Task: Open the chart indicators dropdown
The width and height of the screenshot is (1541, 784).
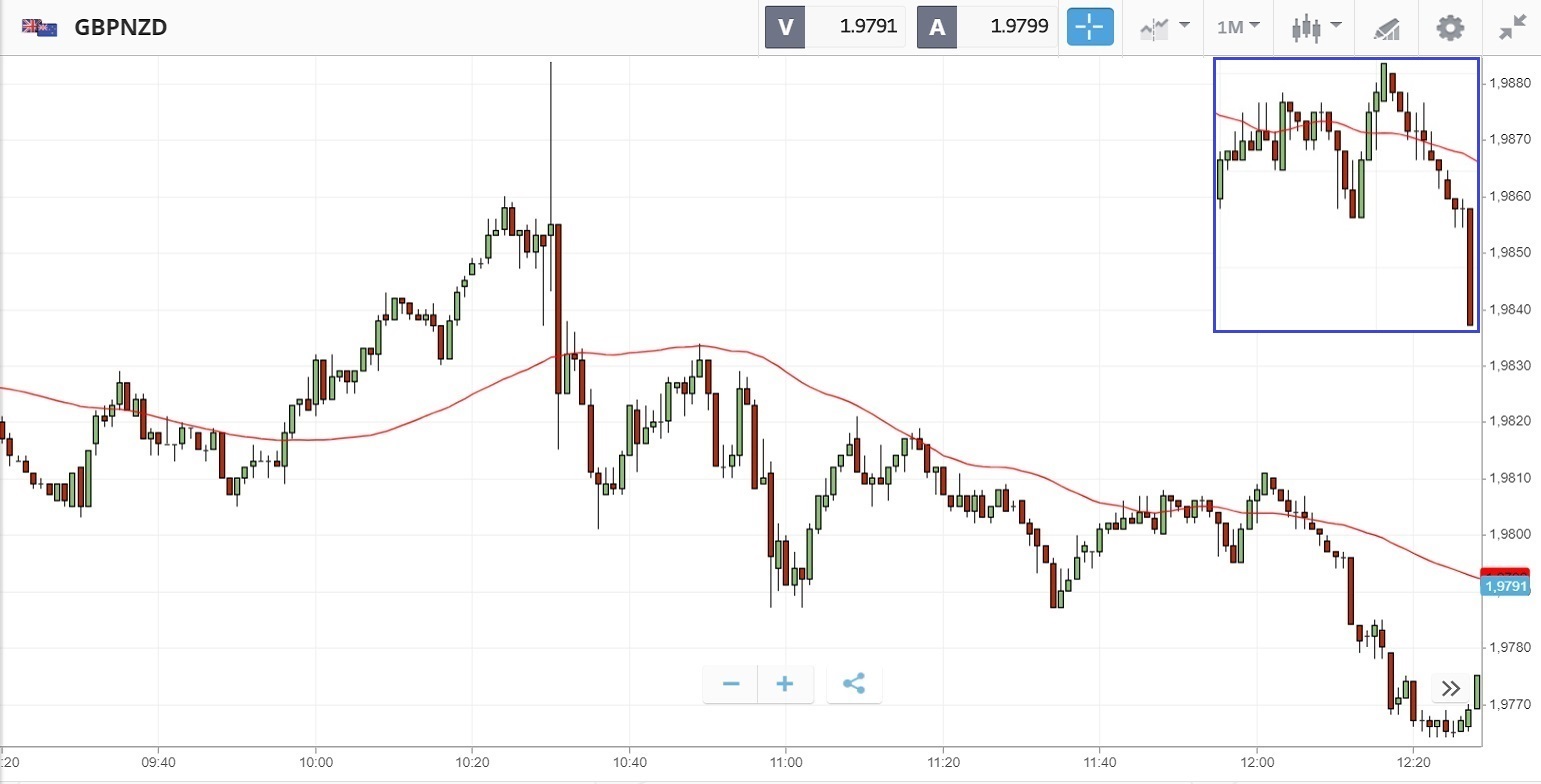Action: pos(1164,27)
